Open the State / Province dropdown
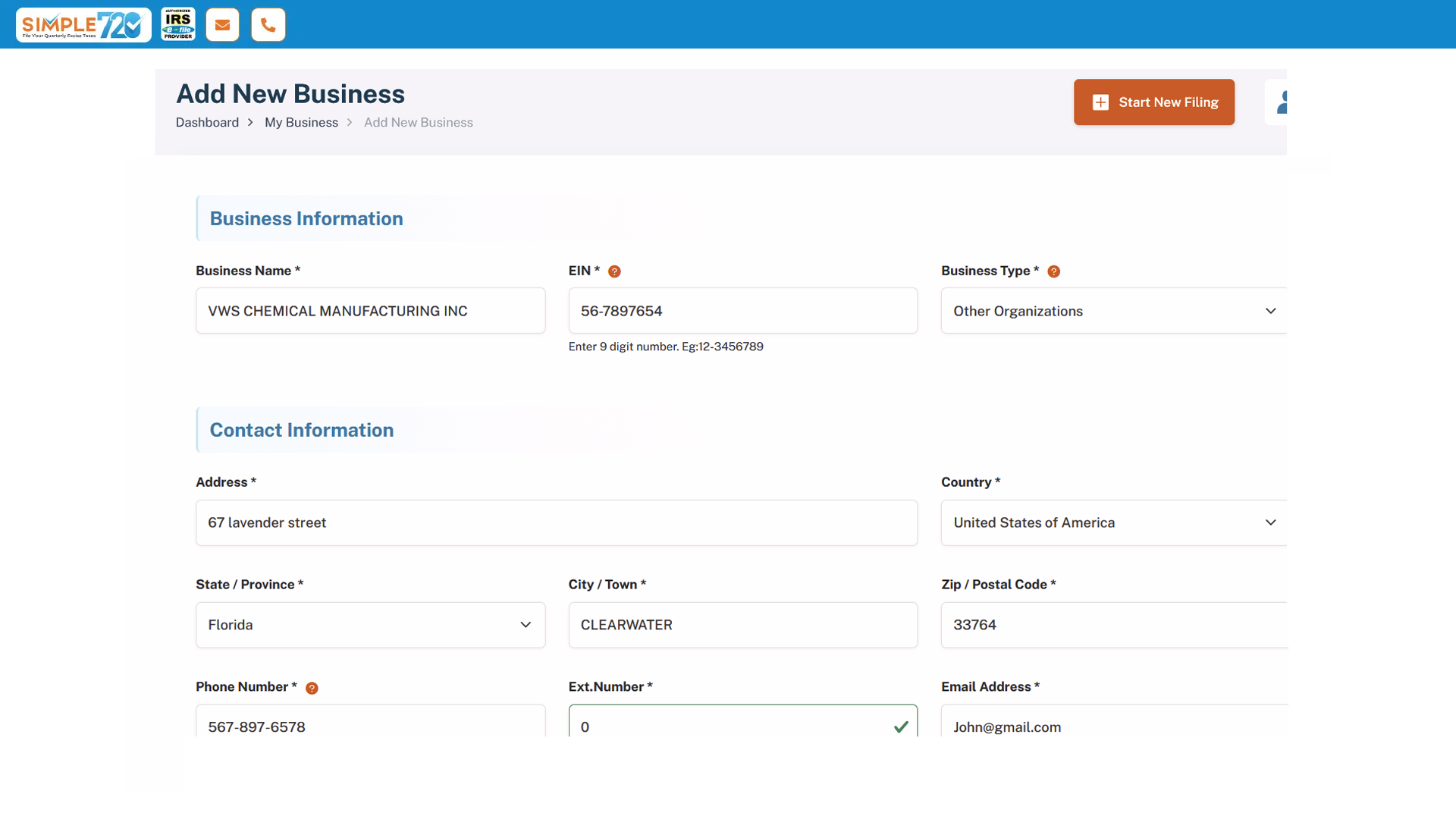The height and width of the screenshot is (819, 1456). tap(370, 625)
